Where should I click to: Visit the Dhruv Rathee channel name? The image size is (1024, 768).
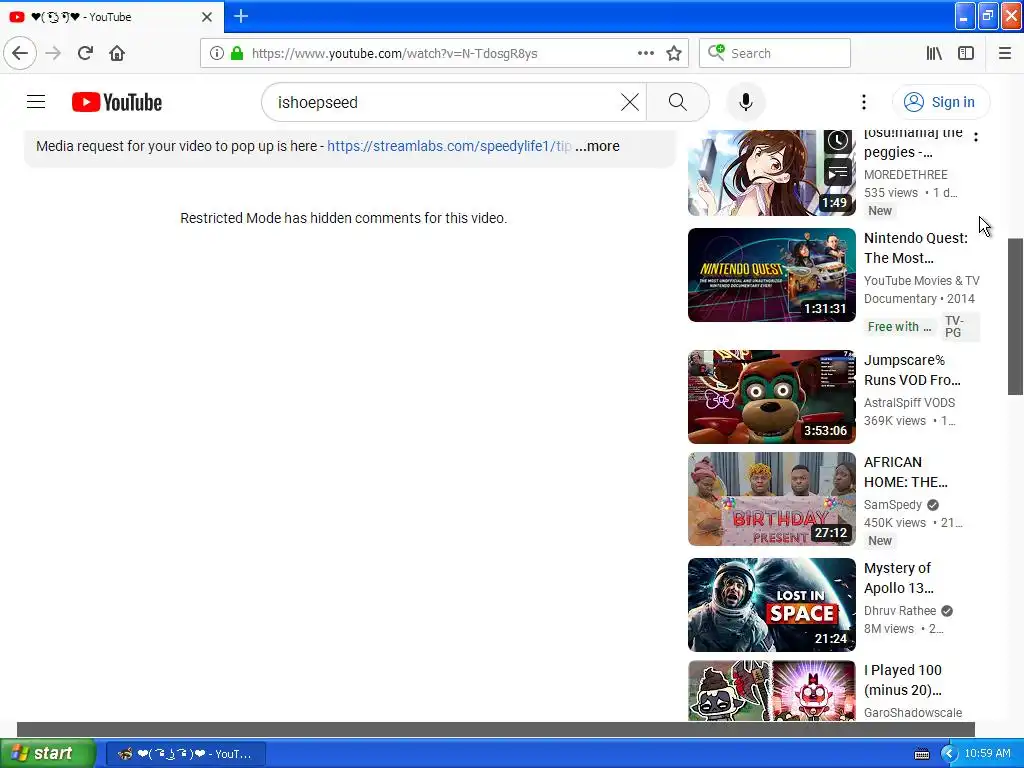coord(900,611)
